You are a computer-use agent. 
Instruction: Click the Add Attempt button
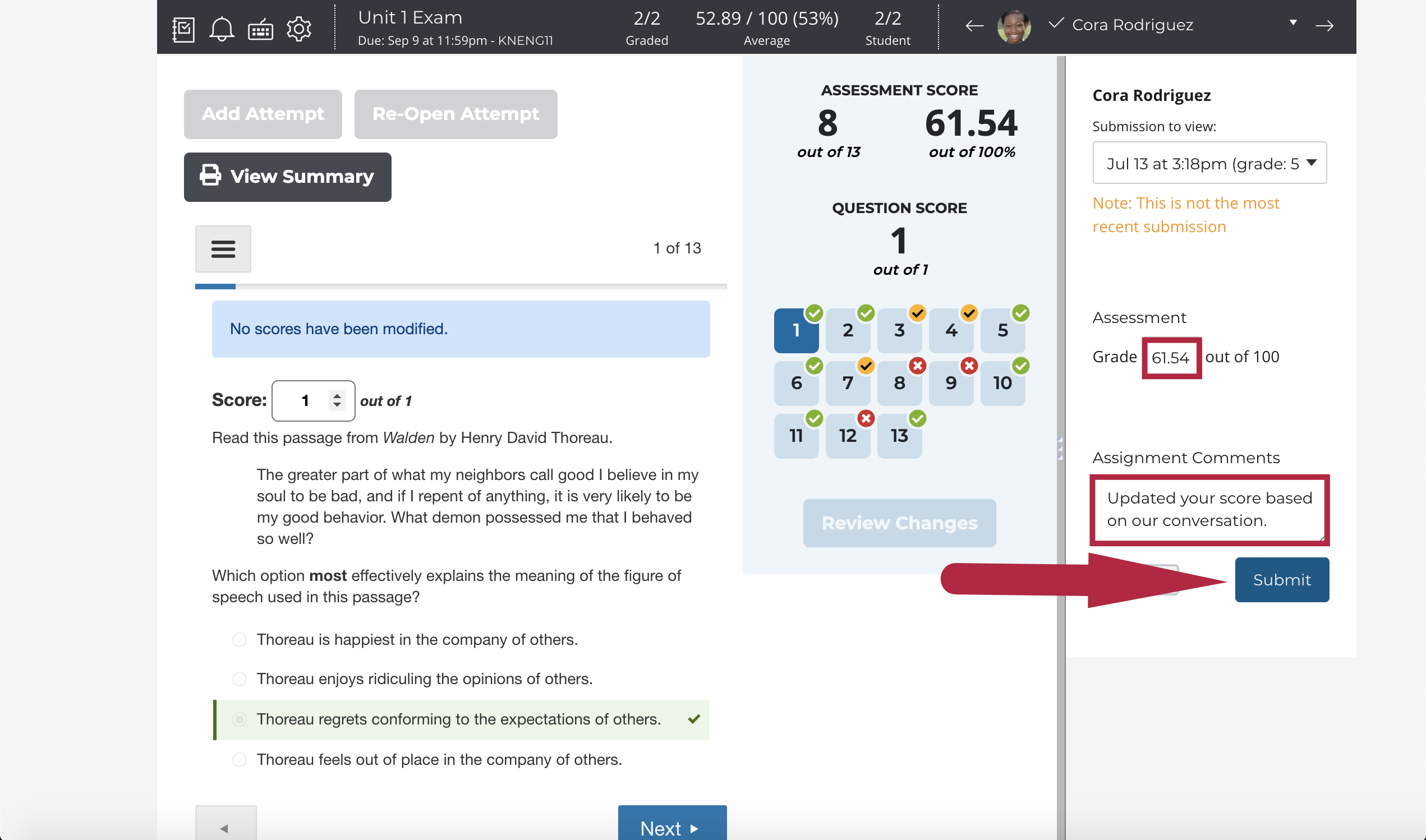pos(262,113)
